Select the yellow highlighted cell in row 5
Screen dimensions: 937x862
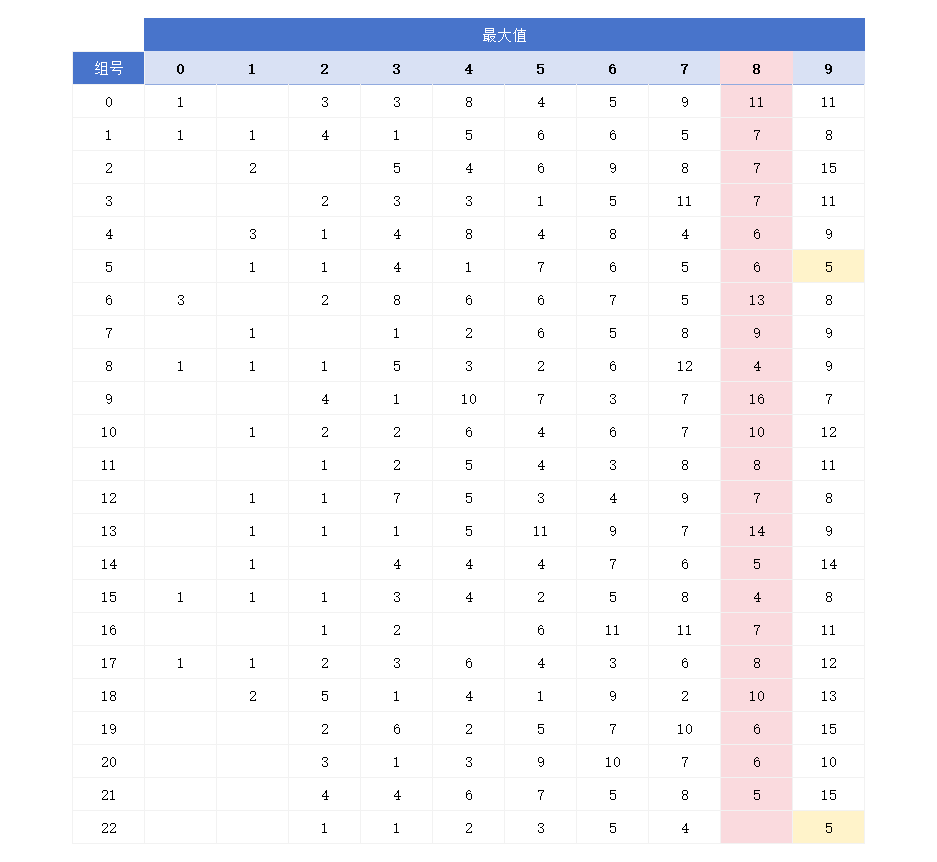pos(828,267)
